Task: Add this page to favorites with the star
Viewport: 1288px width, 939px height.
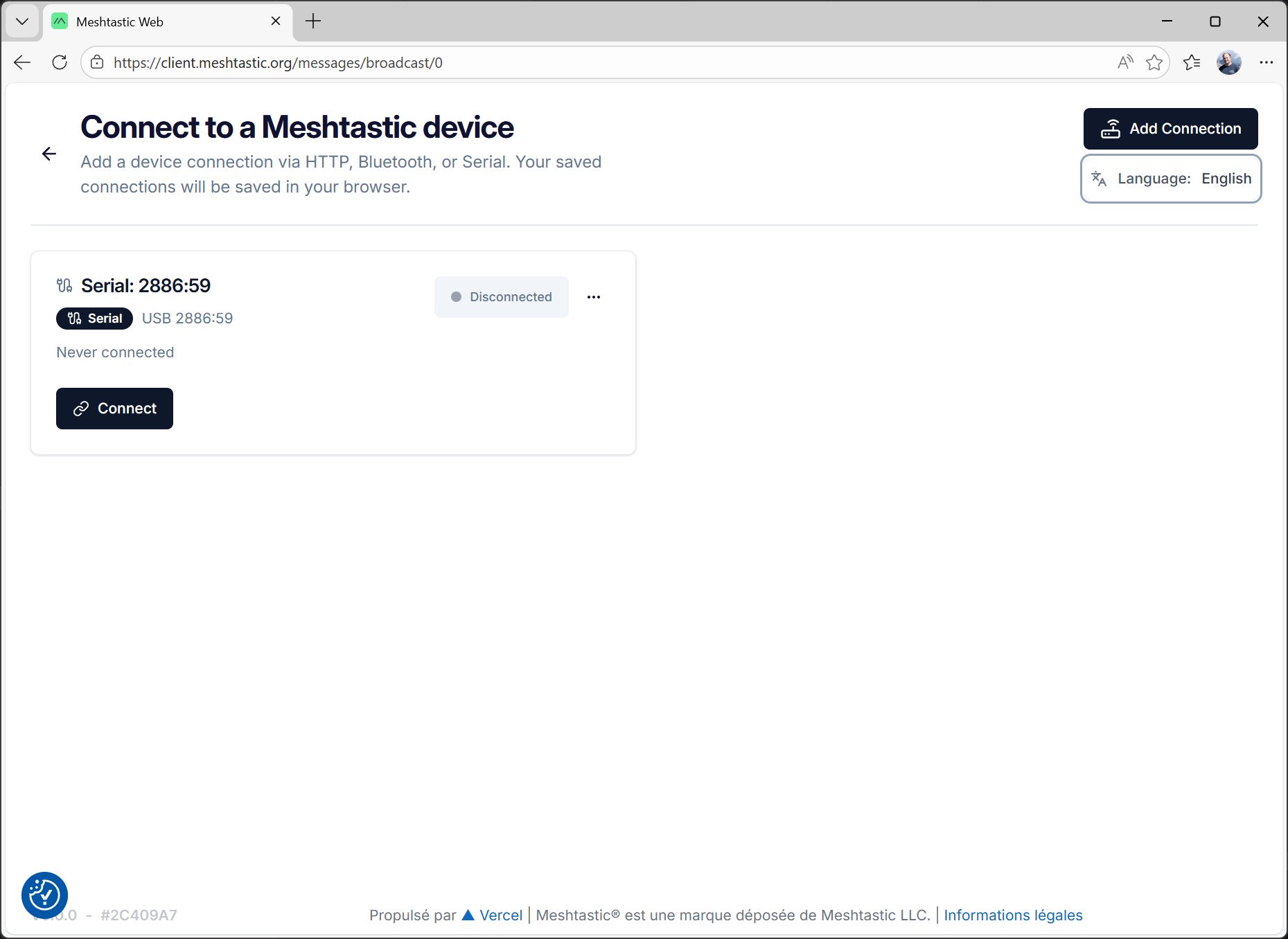Action: tap(1154, 62)
